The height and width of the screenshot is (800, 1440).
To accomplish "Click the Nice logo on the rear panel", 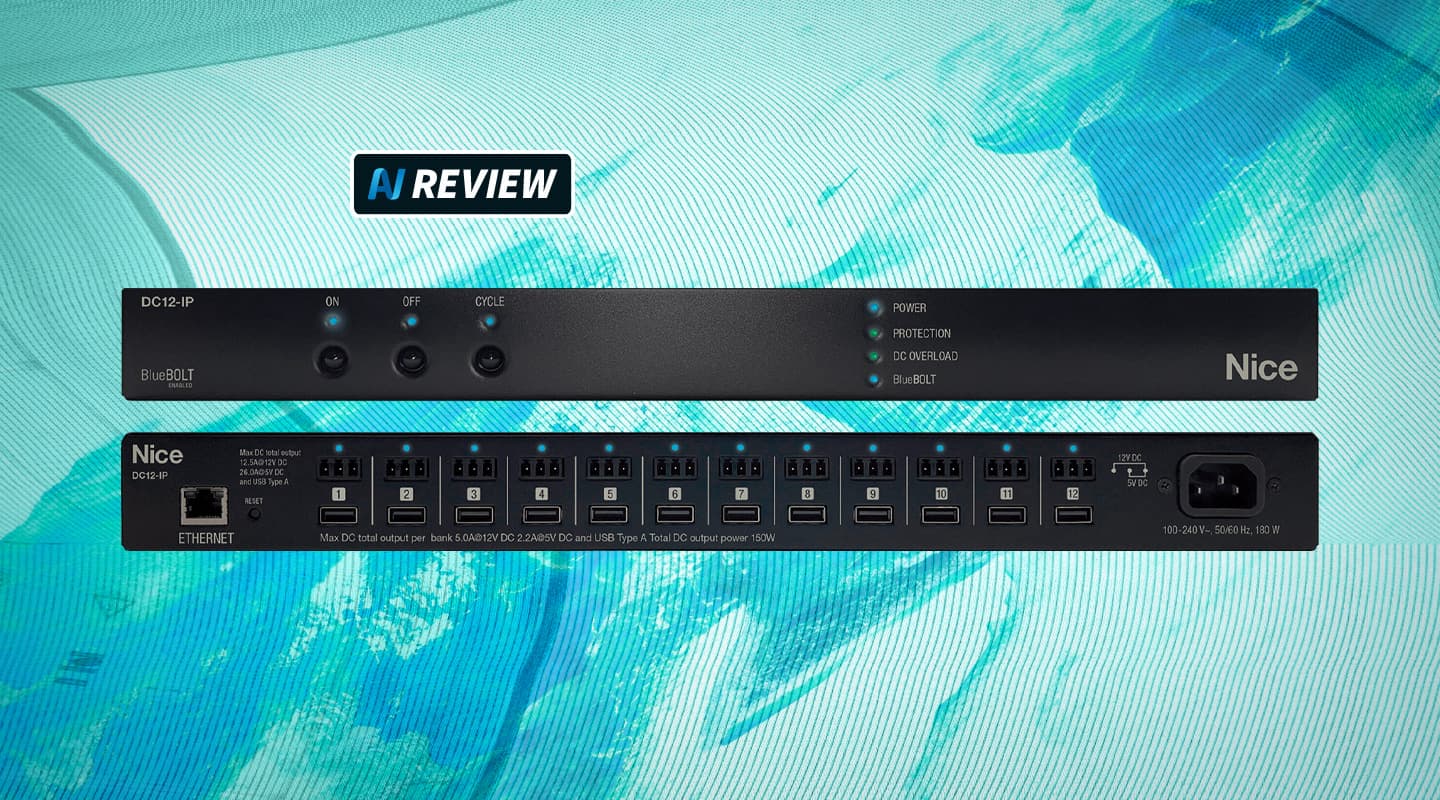I will click(157, 455).
